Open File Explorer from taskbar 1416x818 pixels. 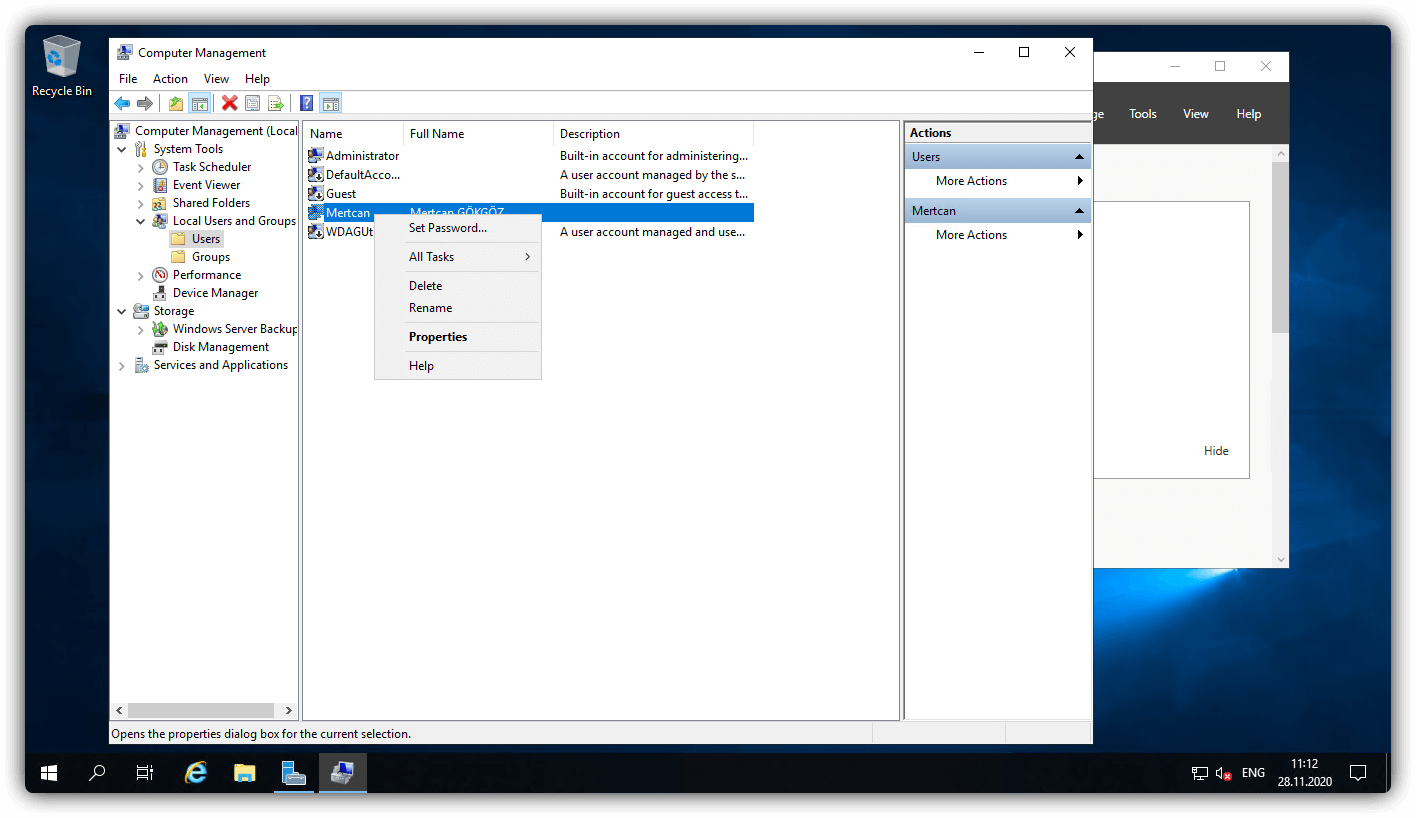click(x=245, y=773)
